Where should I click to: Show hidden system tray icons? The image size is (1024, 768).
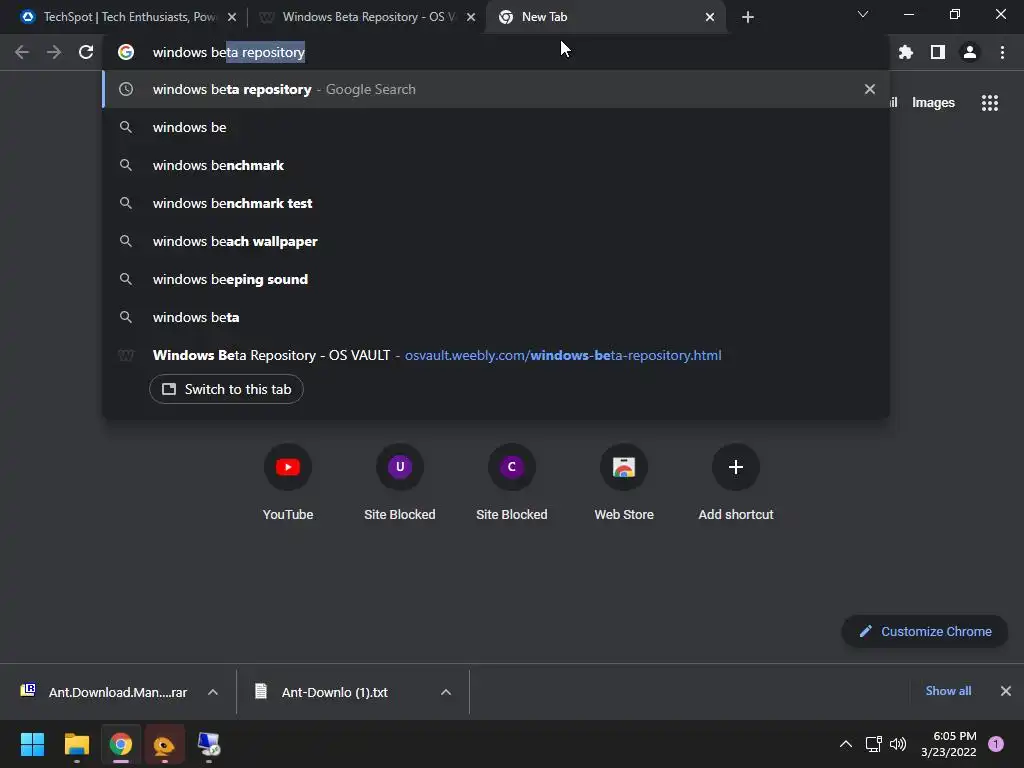pos(846,744)
